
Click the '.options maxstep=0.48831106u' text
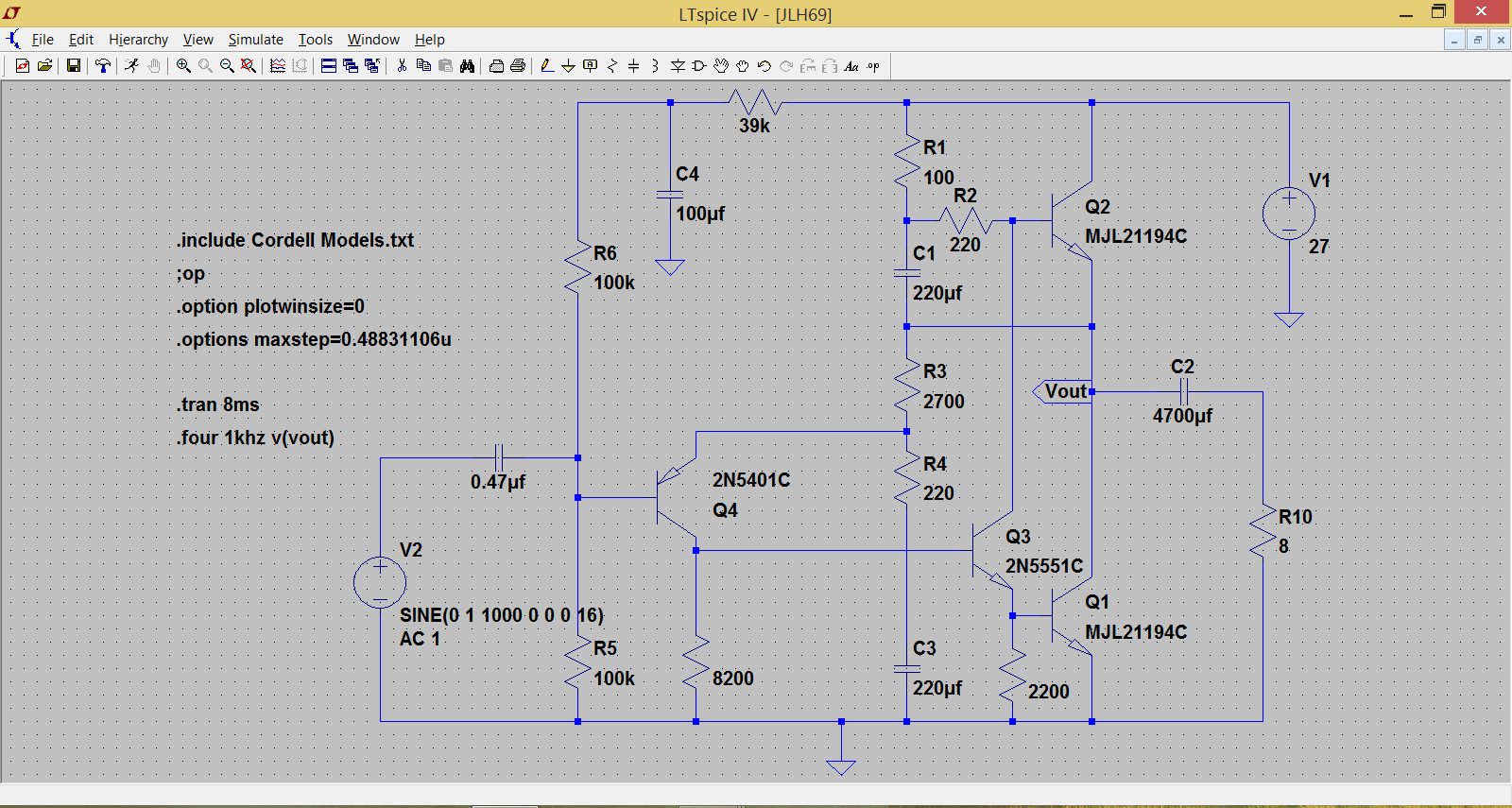click(x=314, y=339)
